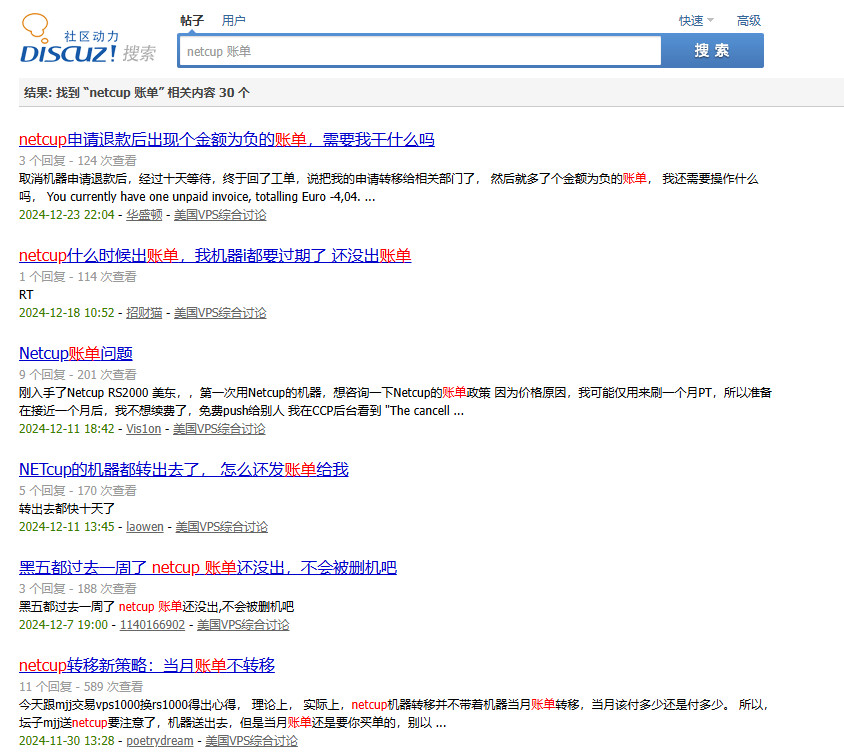844x756 pixels.
Task: Open 美国VPS综合讨论 forum link beside Vis1on
Action: [219, 429]
